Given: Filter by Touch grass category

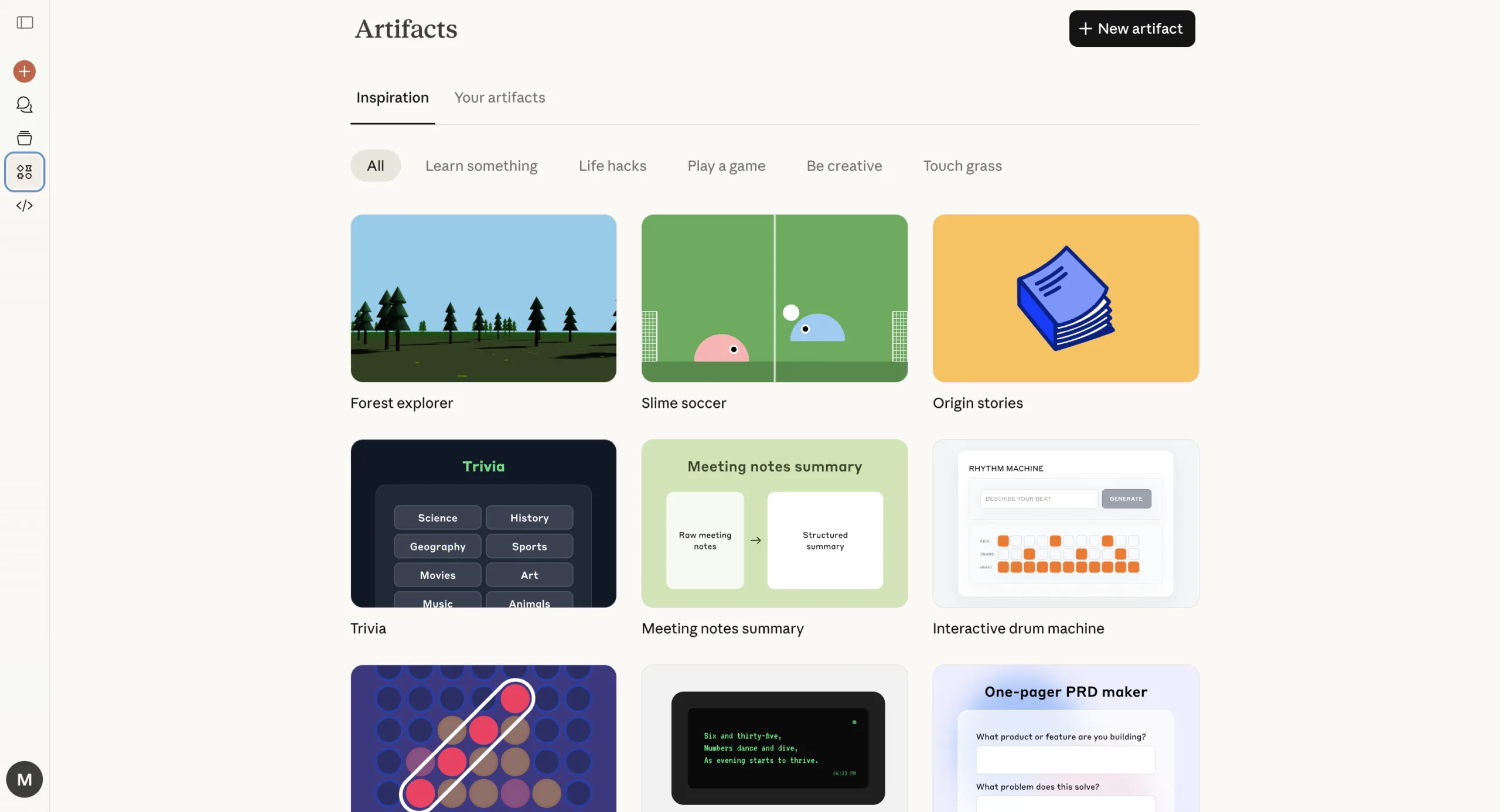Looking at the screenshot, I should 962,166.
